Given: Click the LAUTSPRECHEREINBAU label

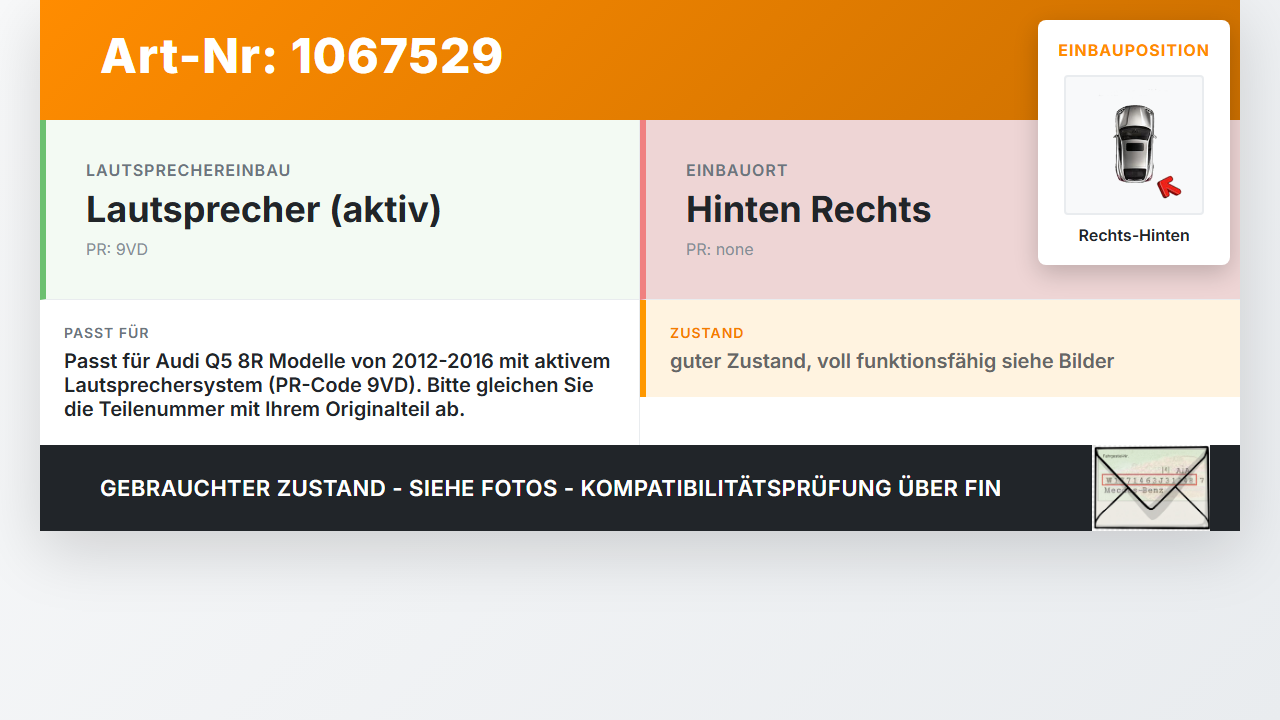Looking at the screenshot, I should pos(188,171).
